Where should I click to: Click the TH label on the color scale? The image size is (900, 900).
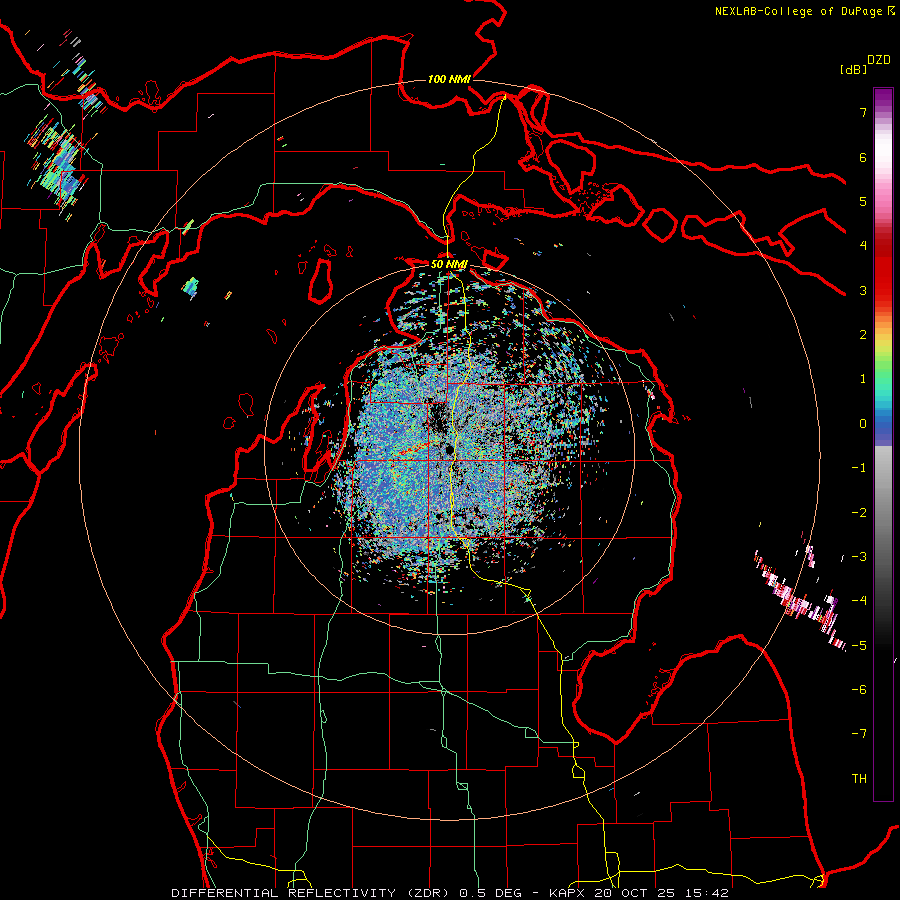coord(859,779)
